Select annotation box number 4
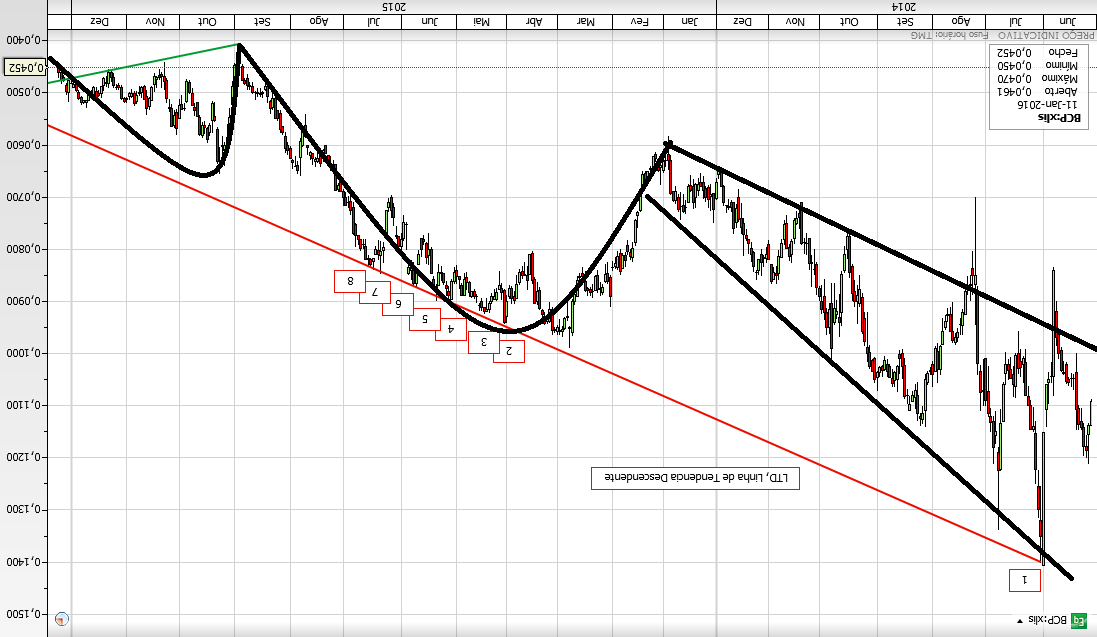Viewport: 1097px width, 637px height. 451,329
